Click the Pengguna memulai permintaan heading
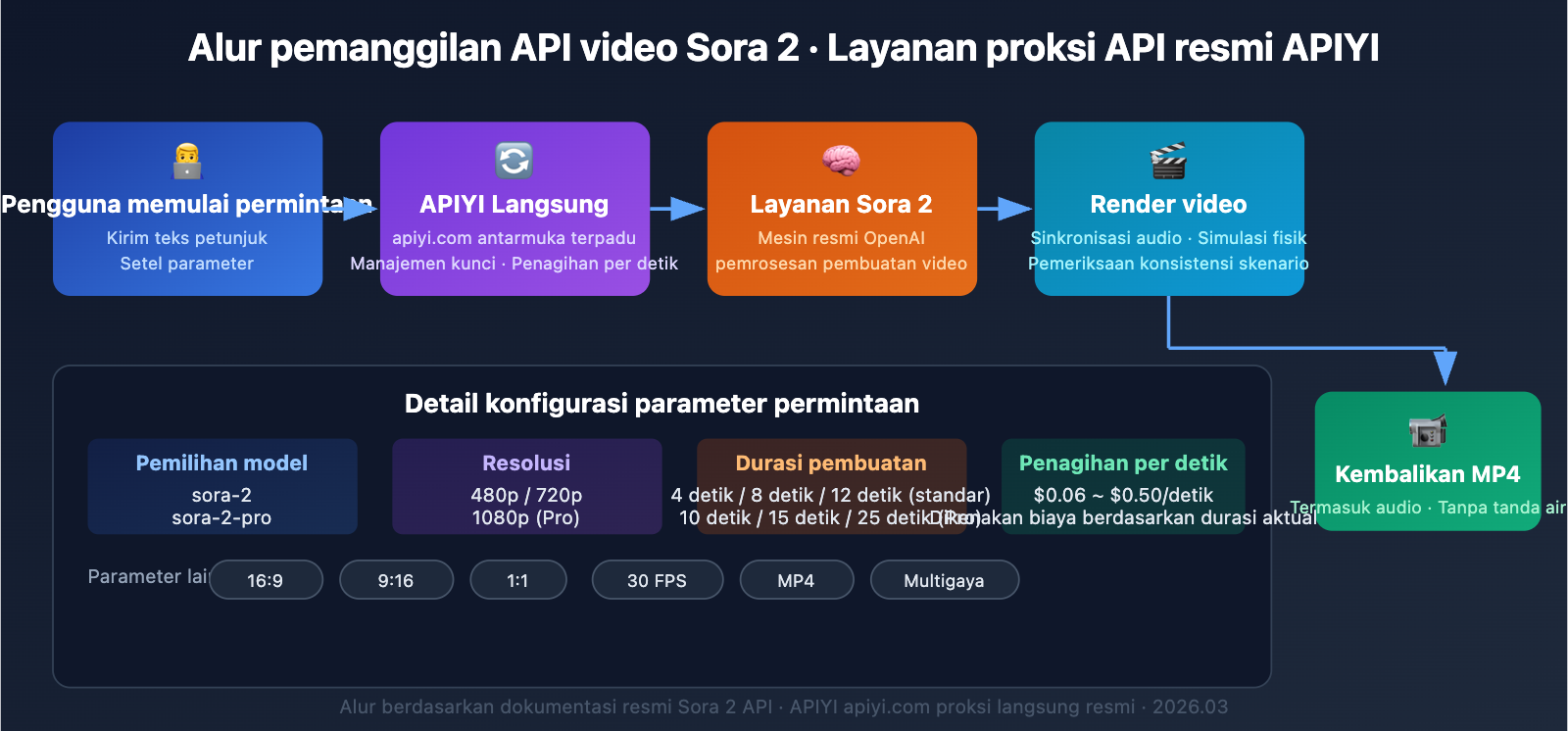This screenshot has width=1568, height=731. point(187,204)
